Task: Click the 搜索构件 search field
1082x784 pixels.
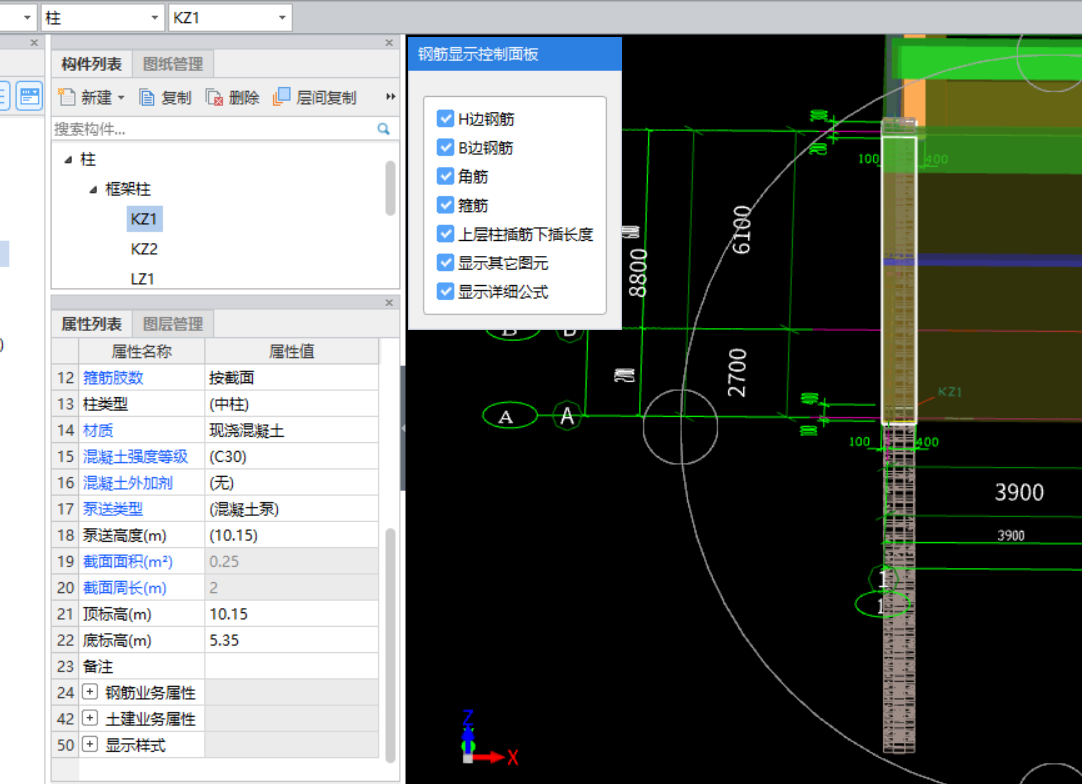Action: (x=214, y=129)
